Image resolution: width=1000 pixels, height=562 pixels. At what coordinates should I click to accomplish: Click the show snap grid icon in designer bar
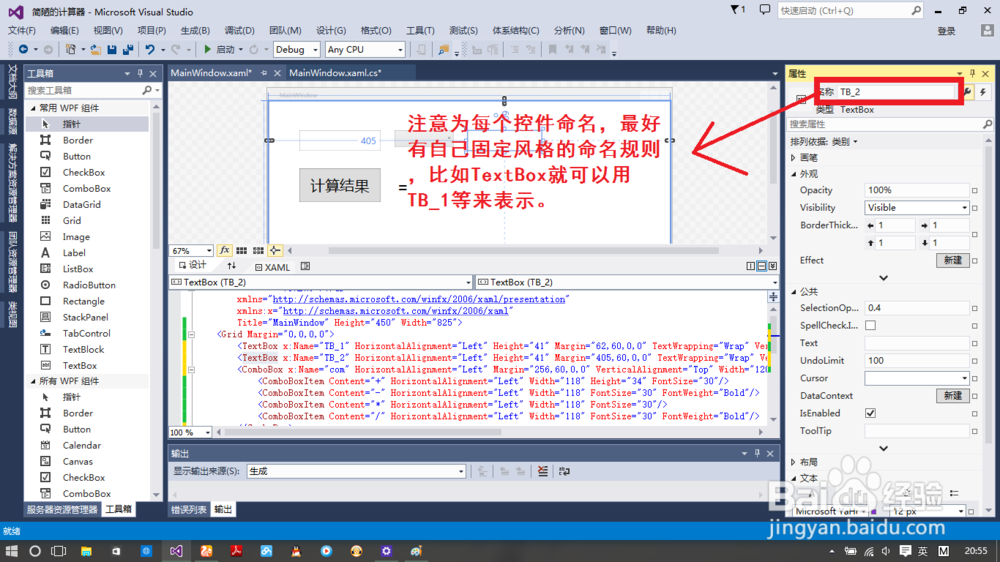(242, 251)
